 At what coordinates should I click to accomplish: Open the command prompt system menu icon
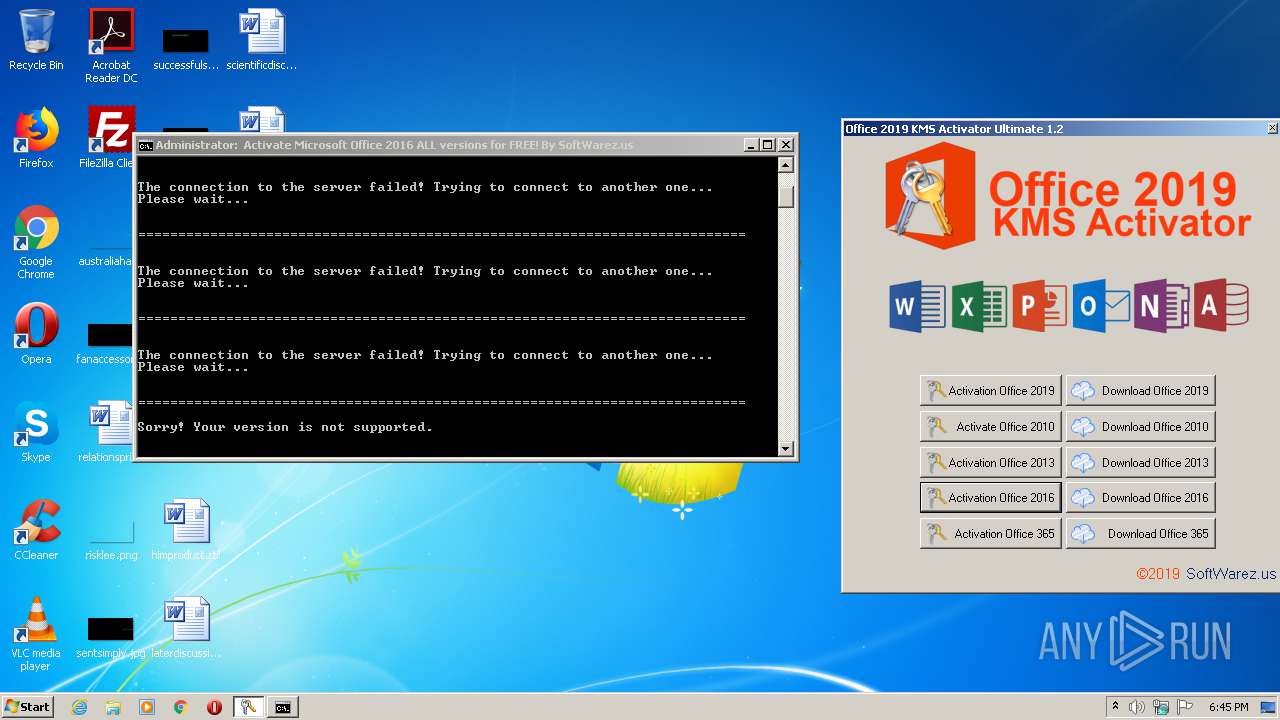click(145, 145)
